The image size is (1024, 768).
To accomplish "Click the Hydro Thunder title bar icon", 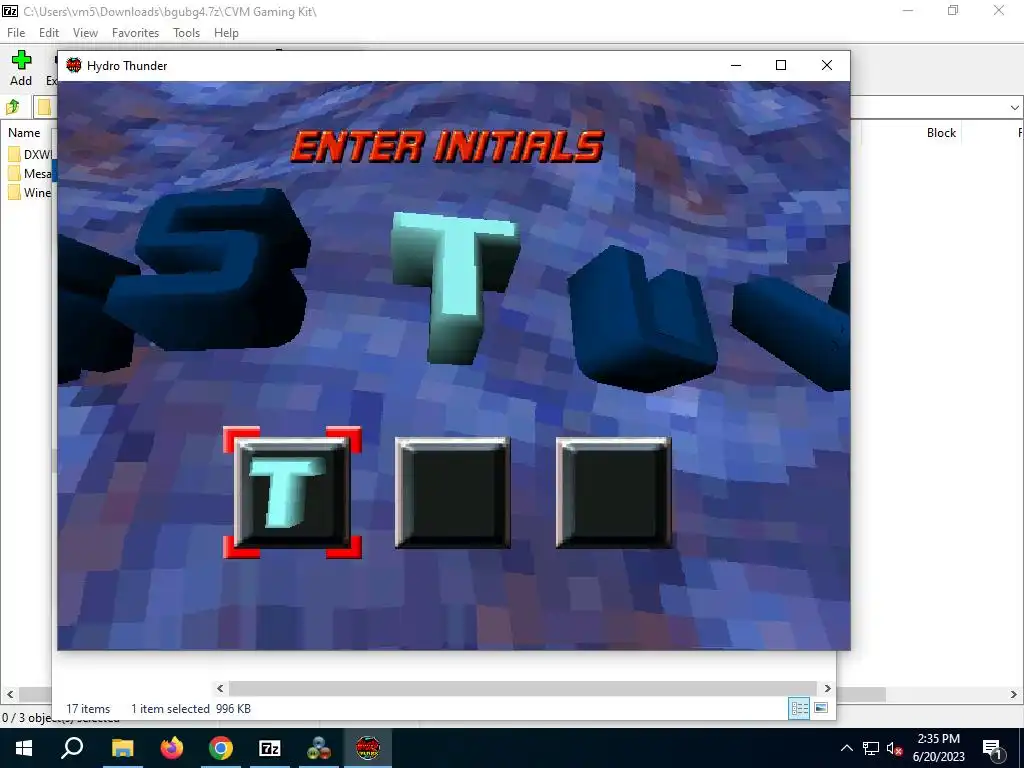I will pos(74,65).
